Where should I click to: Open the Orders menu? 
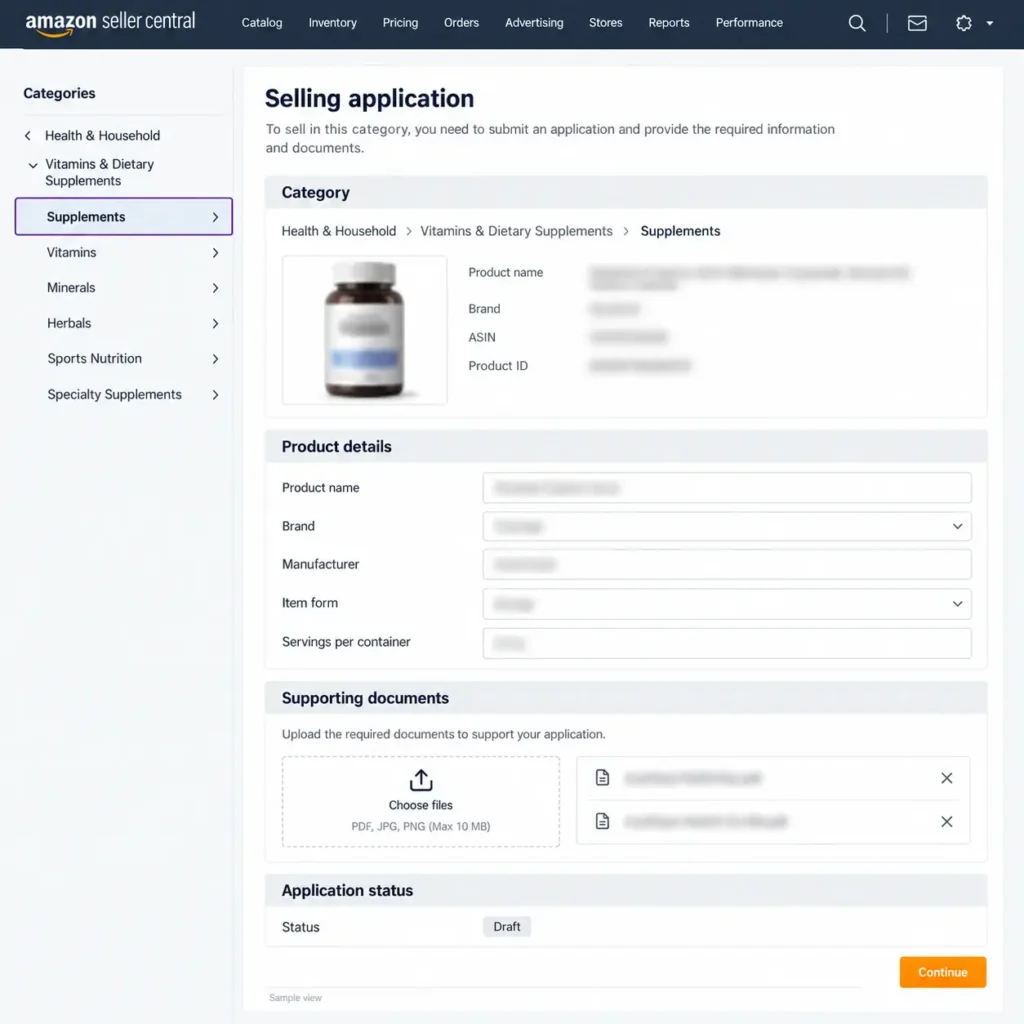pyautogui.click(x=461, y=23)
